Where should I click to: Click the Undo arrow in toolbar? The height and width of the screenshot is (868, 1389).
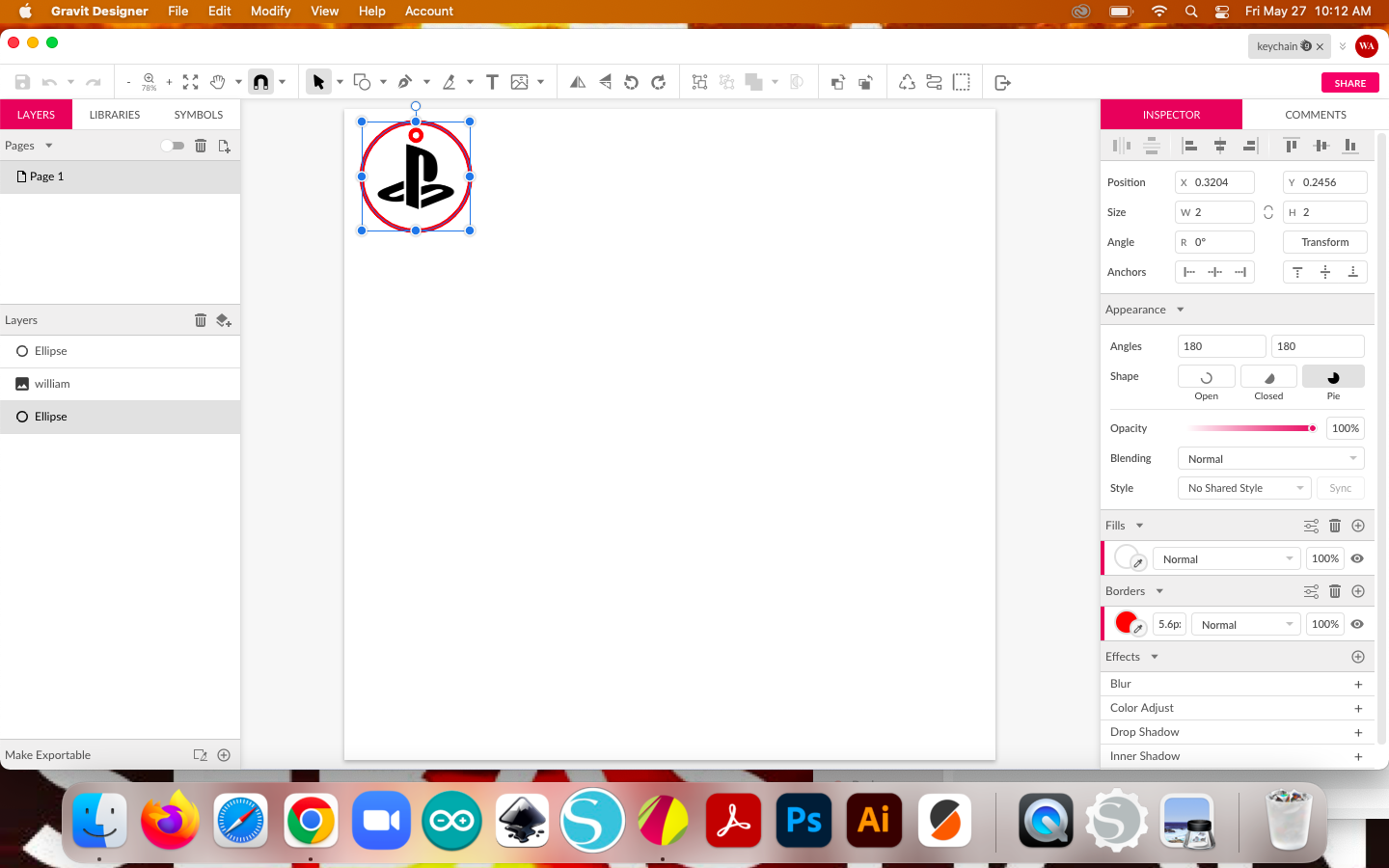[x=49, y=83]
